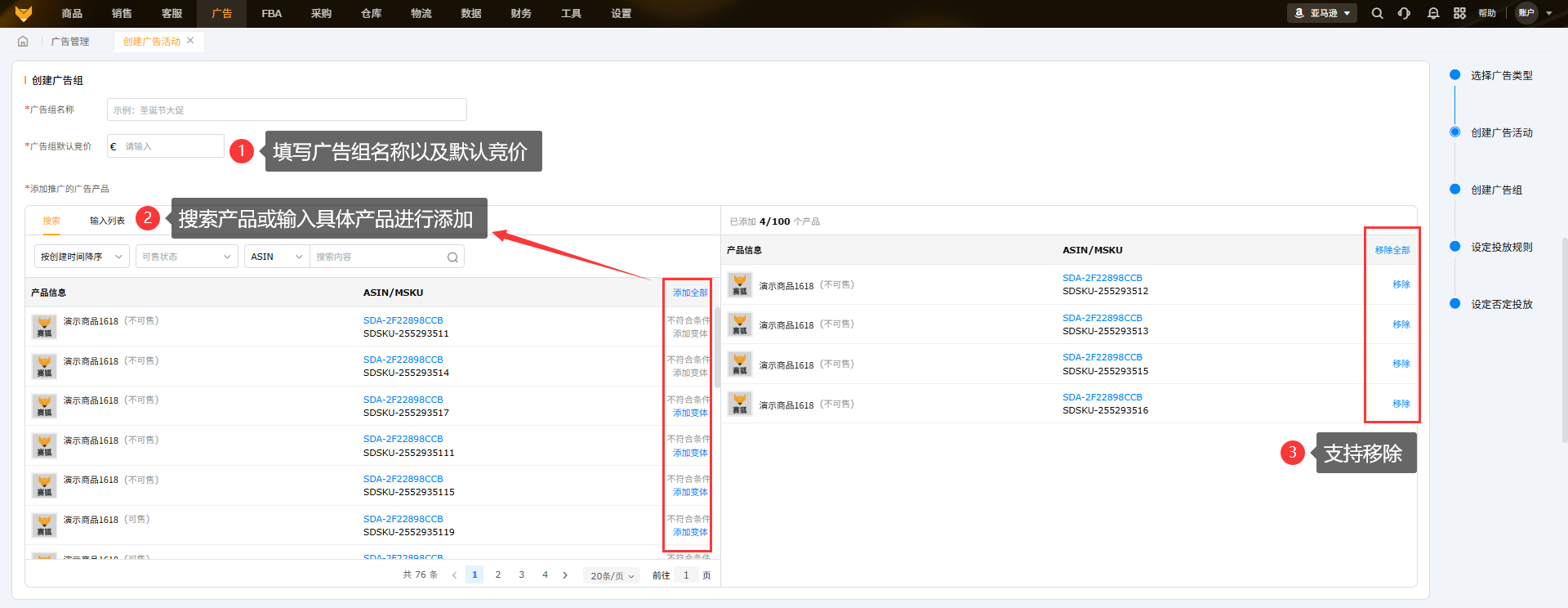Remove added product SDSKU-255293513
Image resolution: width=1568 pixels, height=608 pixels.
(1401, 324)
